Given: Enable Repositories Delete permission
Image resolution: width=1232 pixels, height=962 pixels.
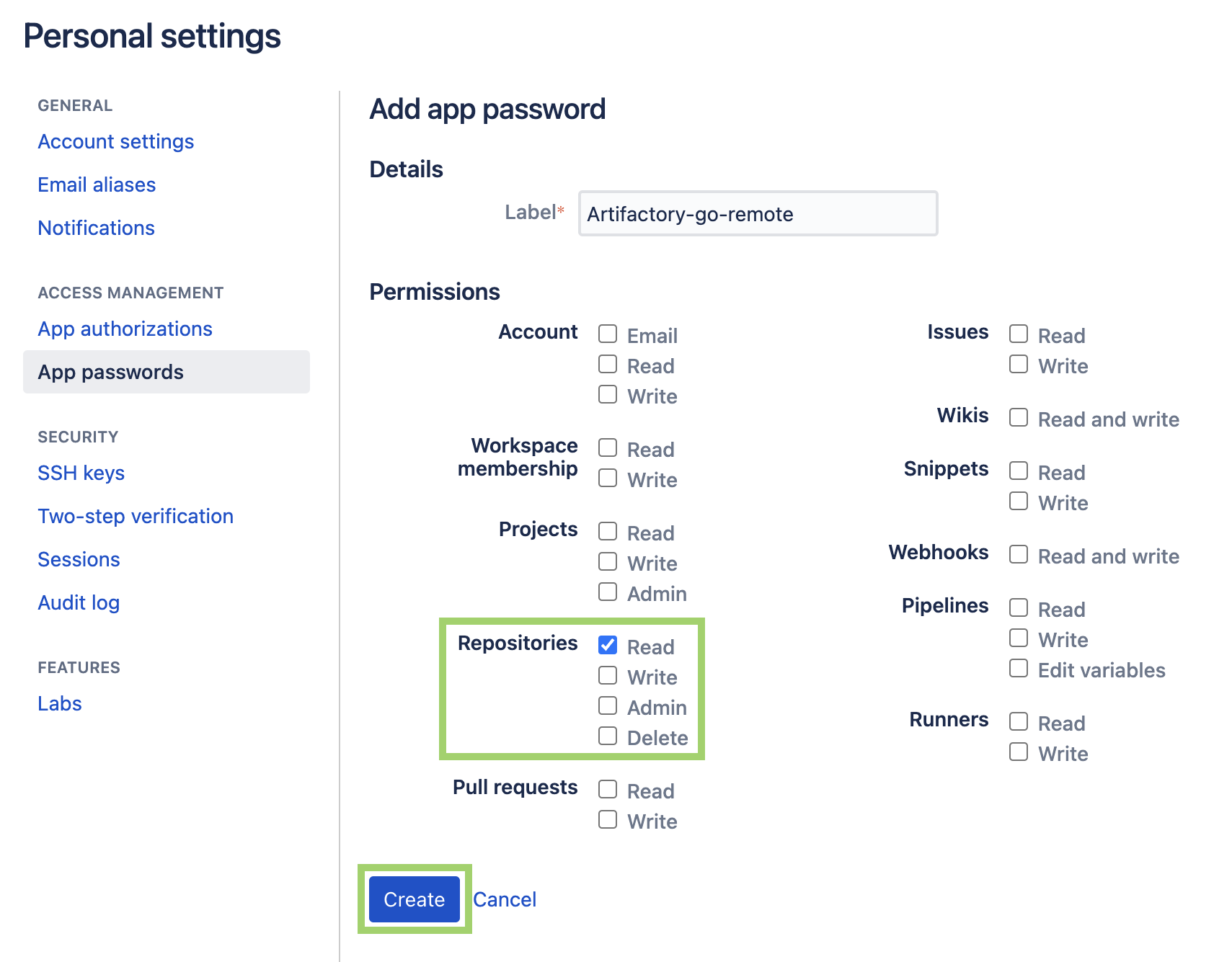Looking at the screenshot, I should [x=608, y=736].
